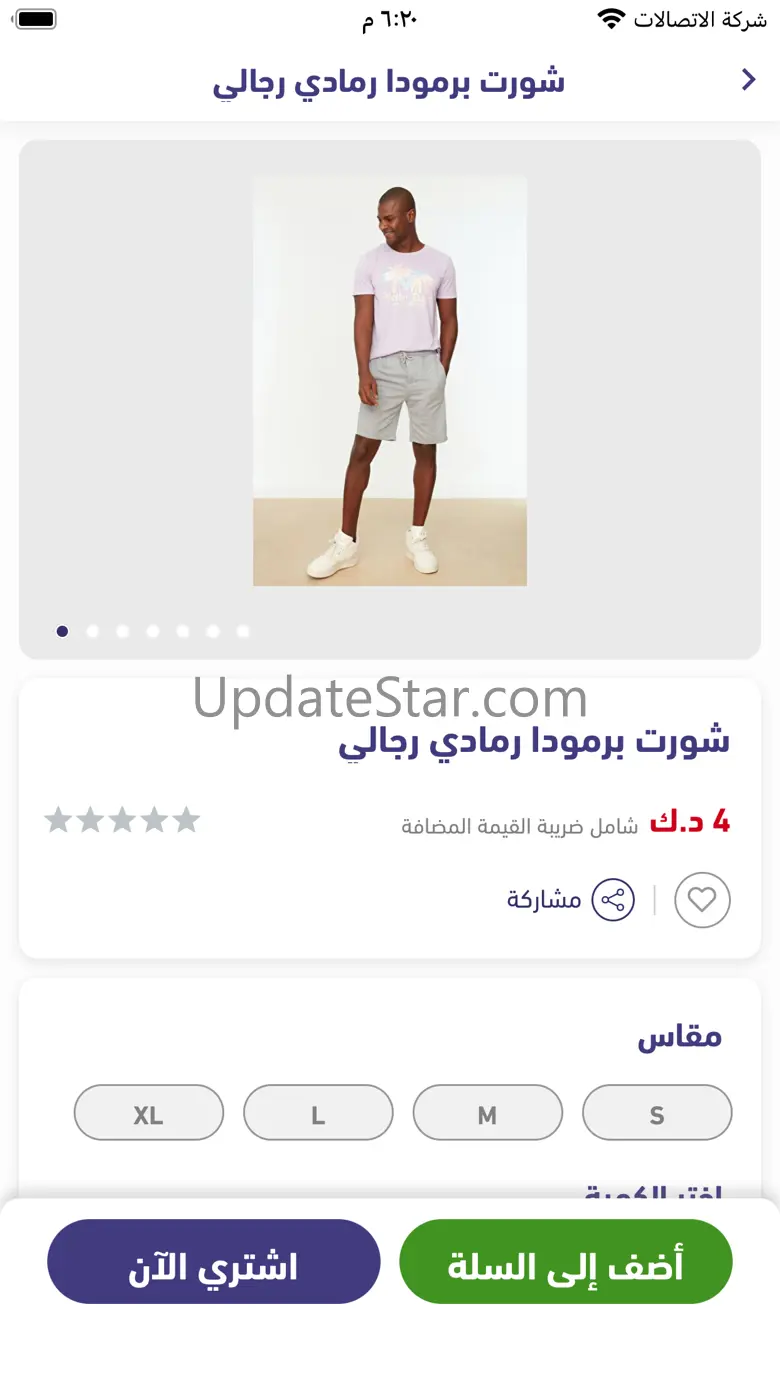
Task: Tap the third rating star
Action: coord(122,820)
